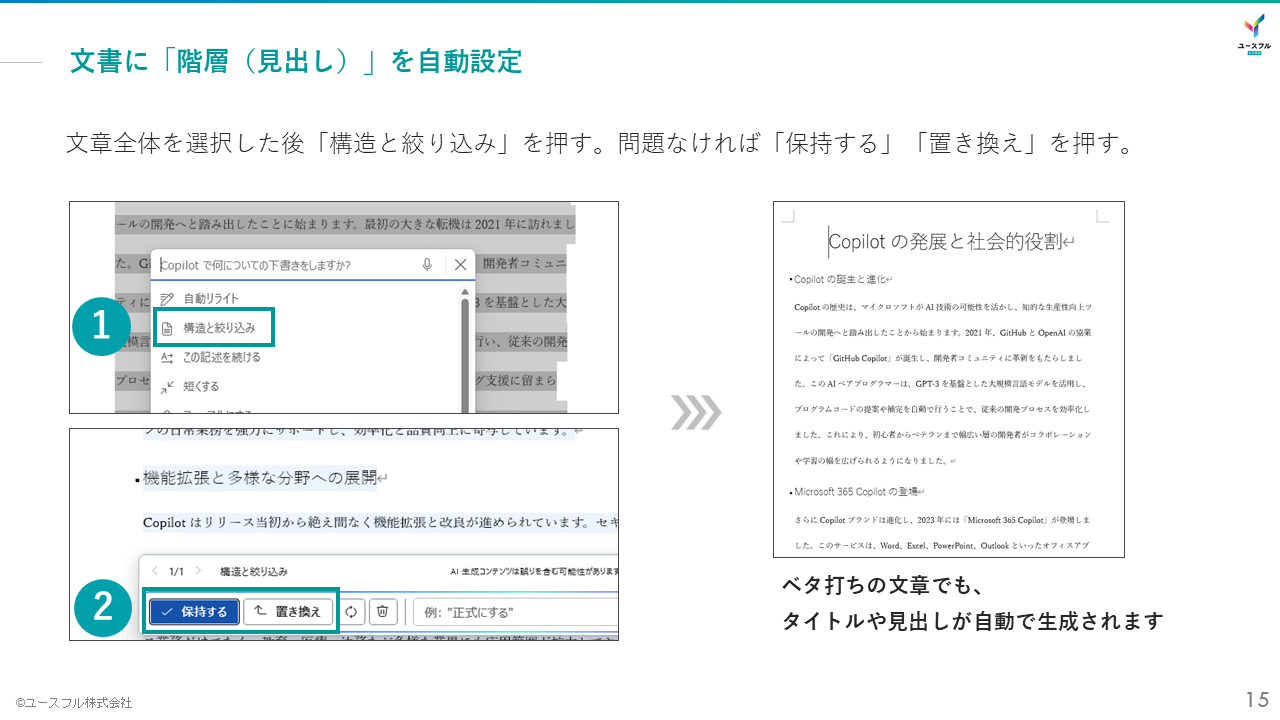Select the 自動リライト menu option
Viewport: 1280px width, 720px height.
coord(211,299)
